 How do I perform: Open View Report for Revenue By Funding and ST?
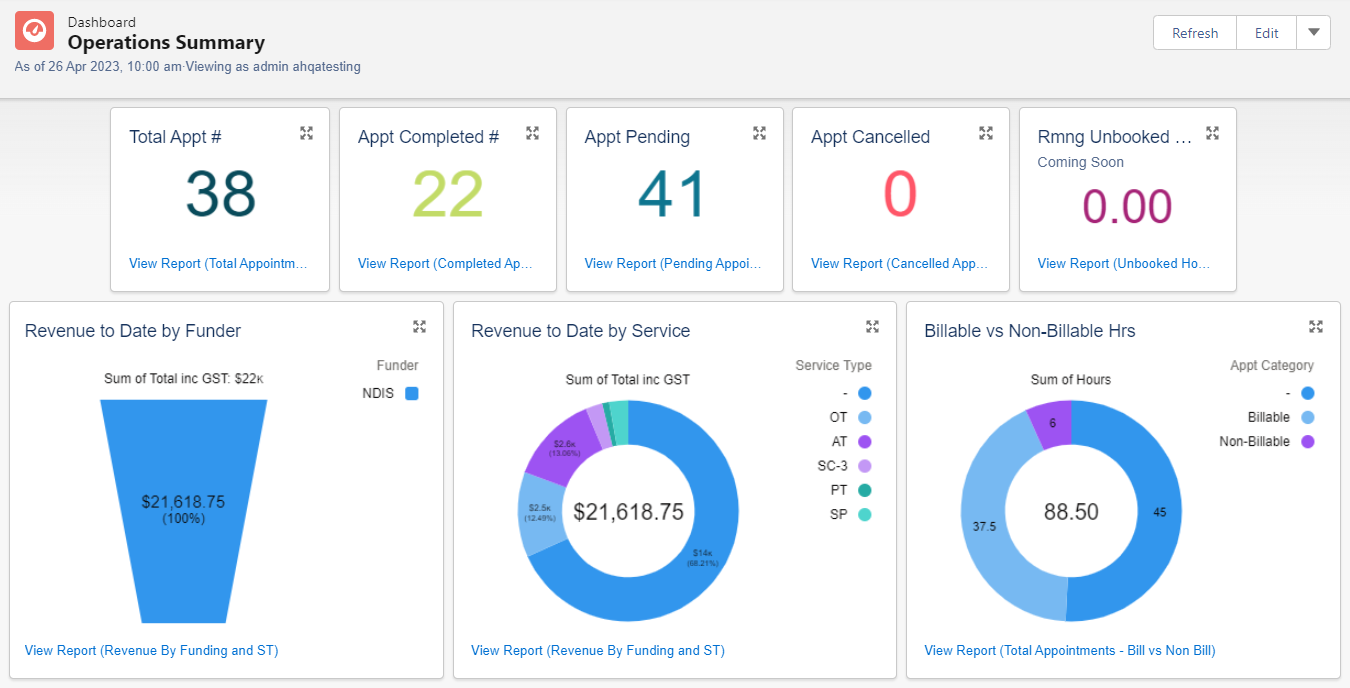pos(151,650)
